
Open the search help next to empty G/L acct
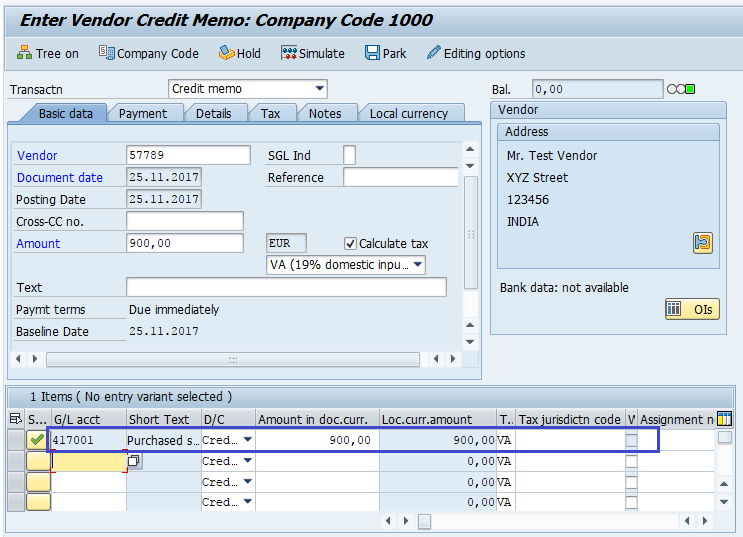coord(134,461)
